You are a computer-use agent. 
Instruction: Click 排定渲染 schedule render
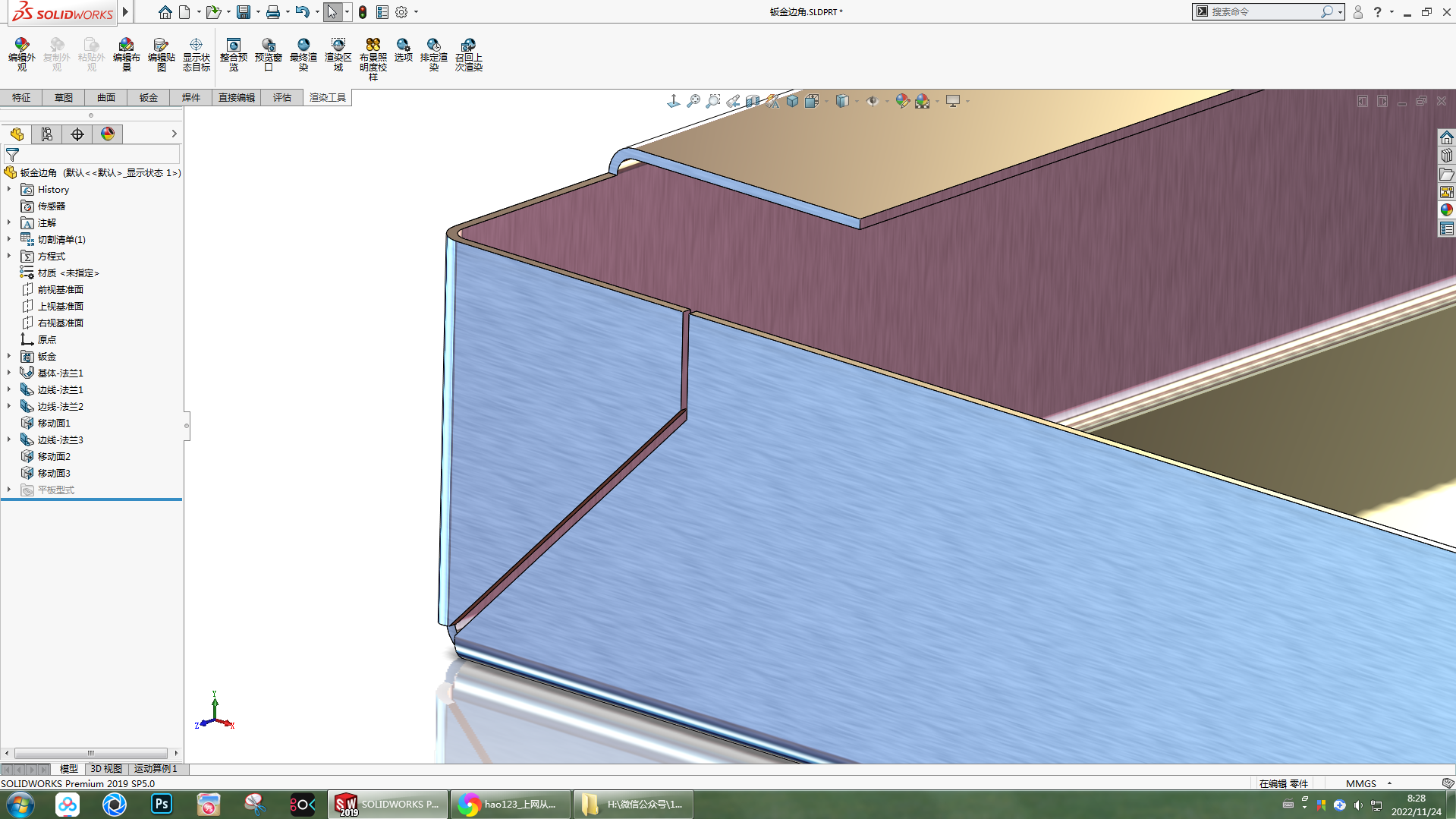coord(434,55)
